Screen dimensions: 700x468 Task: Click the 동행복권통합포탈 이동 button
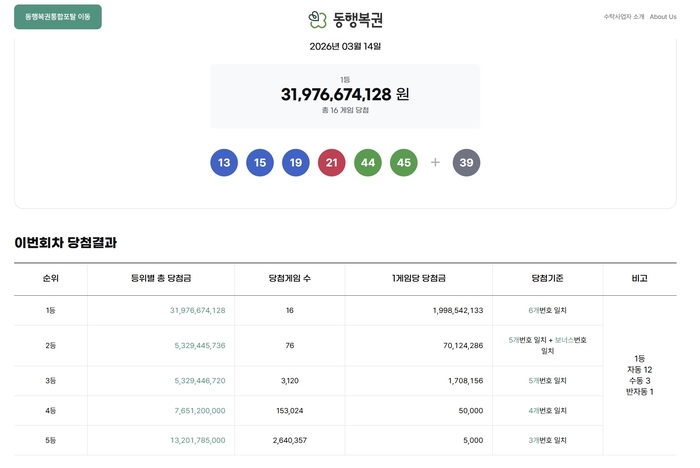pyautogui.click(x=58, y=17)
